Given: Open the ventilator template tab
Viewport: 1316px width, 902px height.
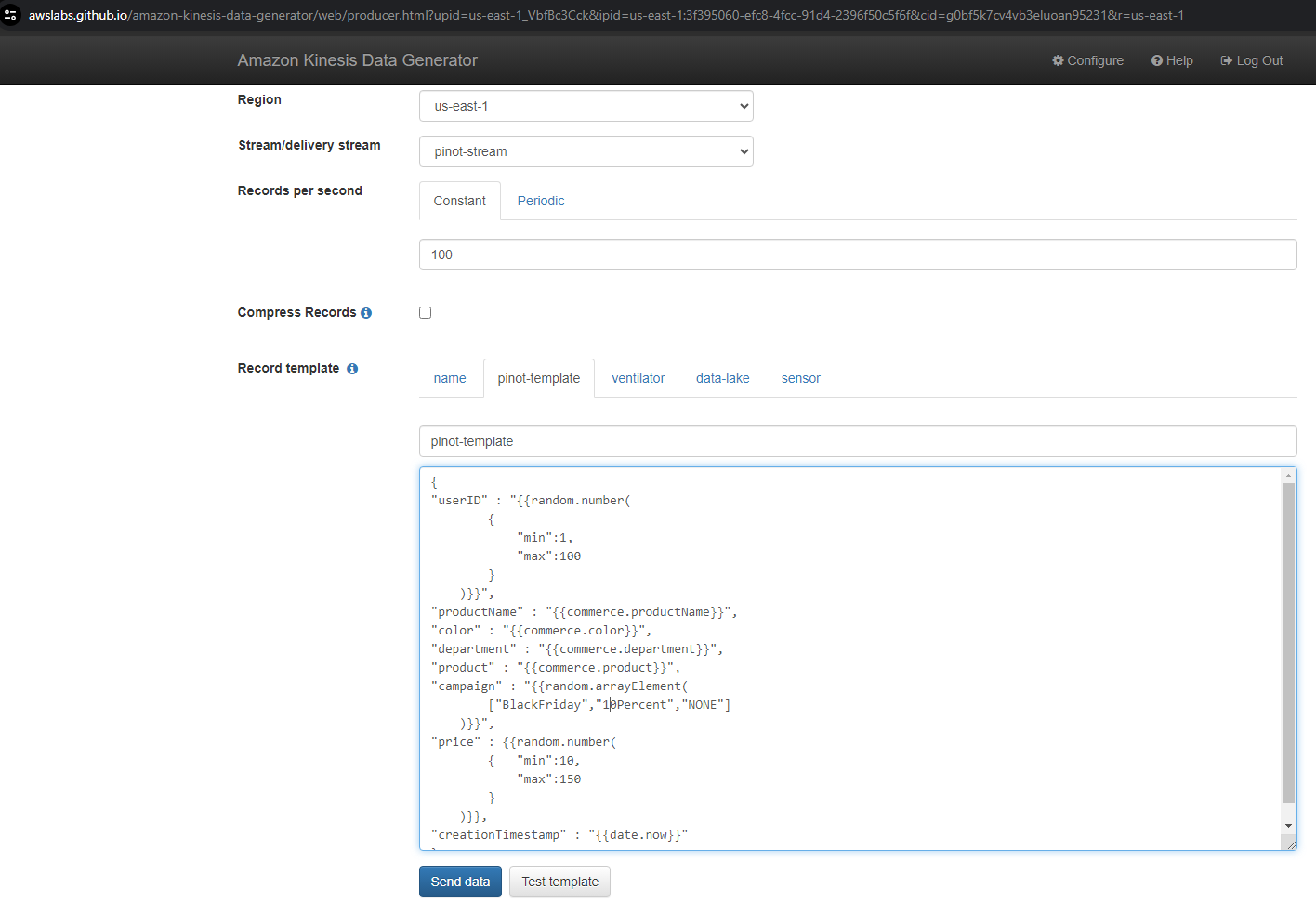Looking at the screenshot, I should [638, 378].
